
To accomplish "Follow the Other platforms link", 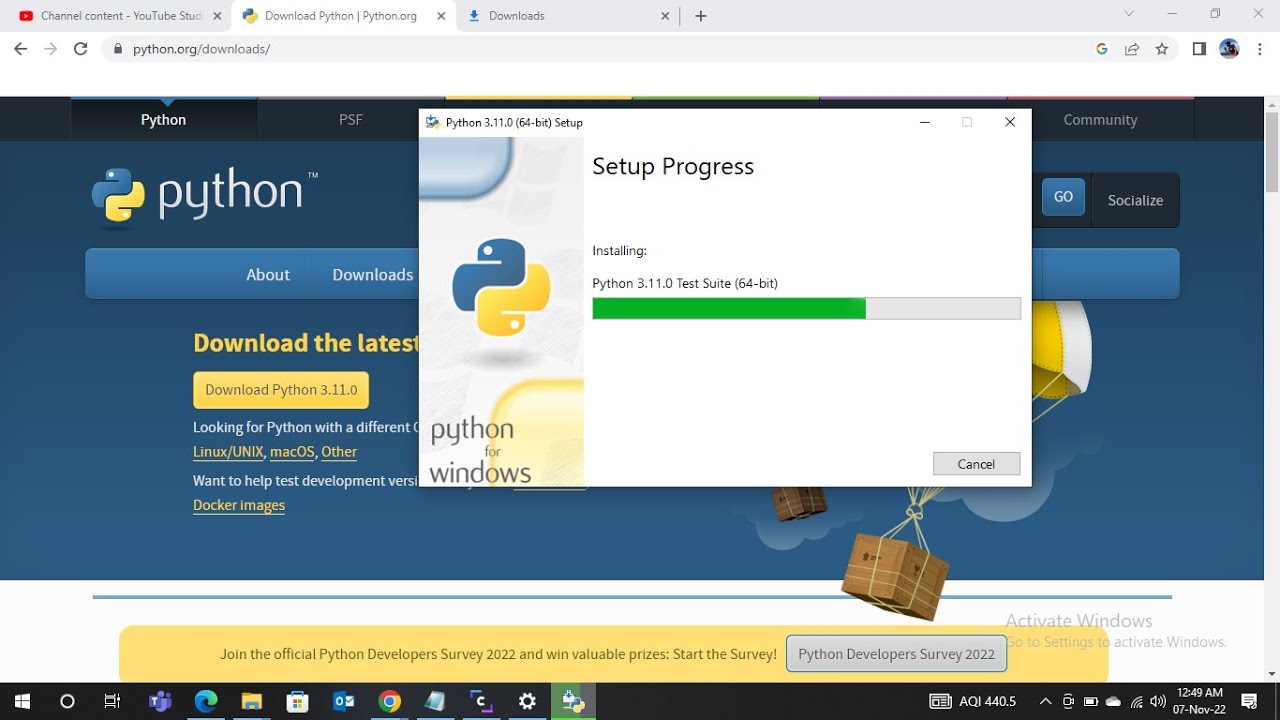I will [339, 452].
